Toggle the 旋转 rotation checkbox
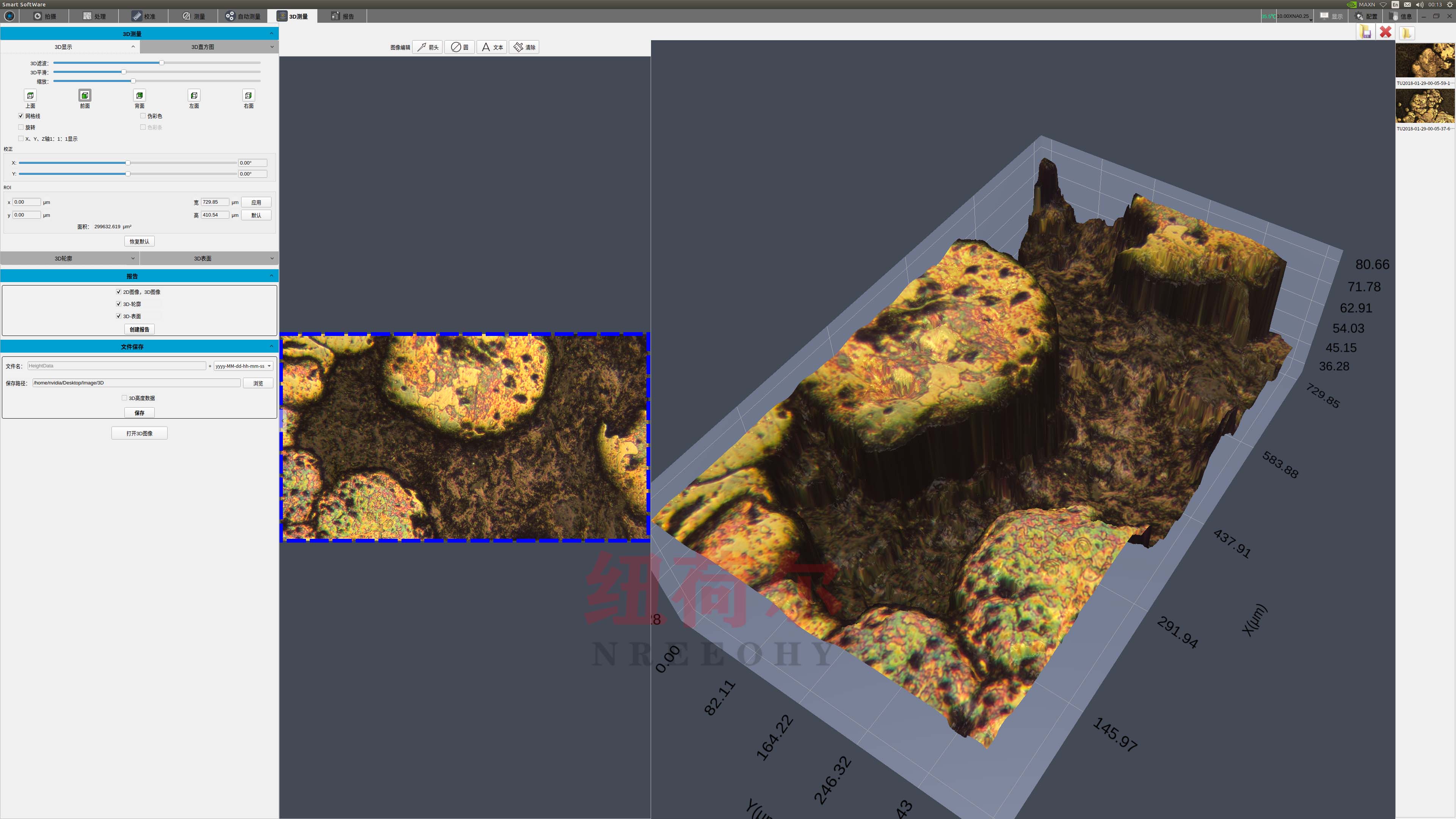The image size is (1456, 819). (21, 127)
